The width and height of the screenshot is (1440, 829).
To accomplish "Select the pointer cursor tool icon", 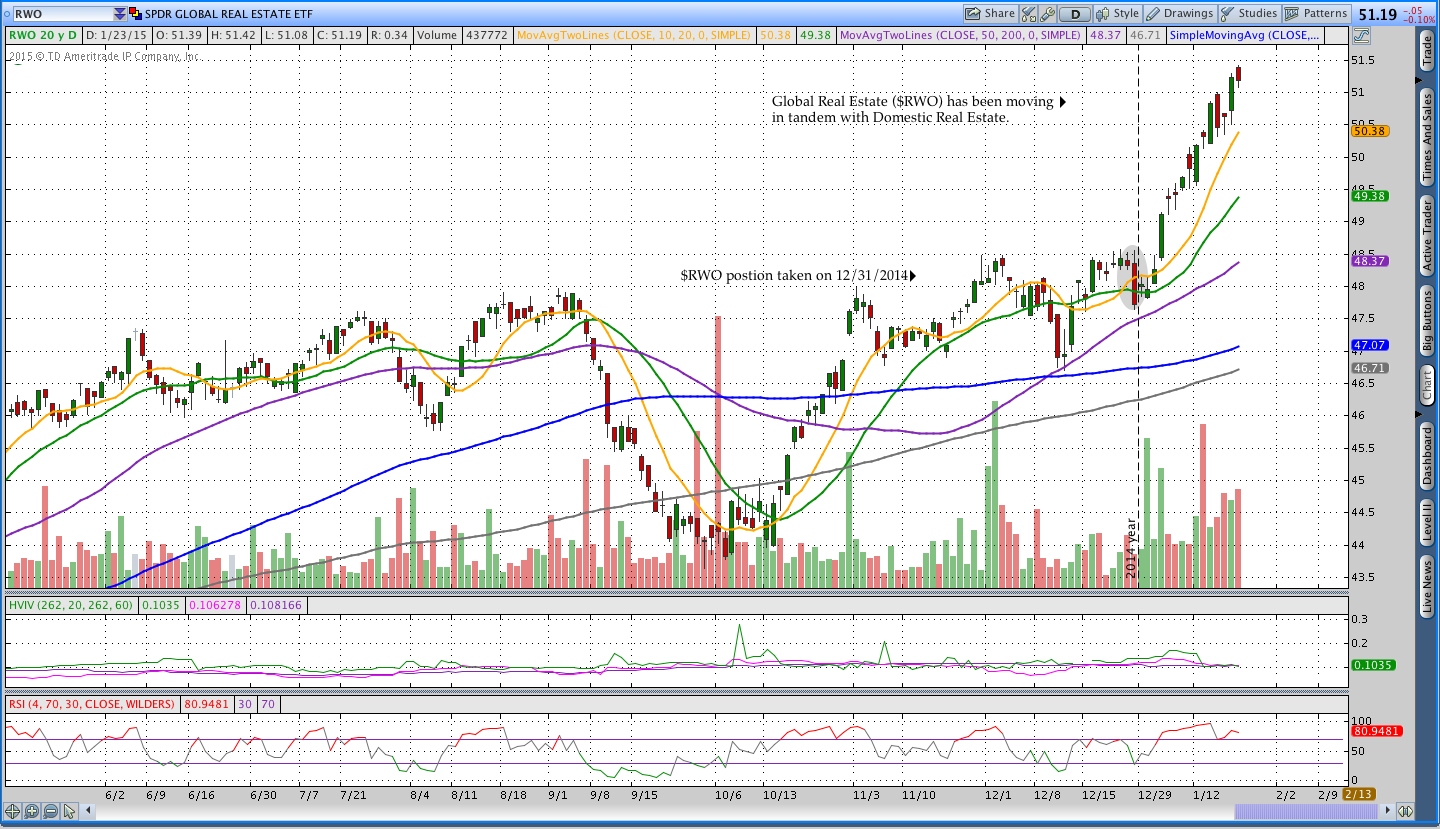I will [69, 811].
